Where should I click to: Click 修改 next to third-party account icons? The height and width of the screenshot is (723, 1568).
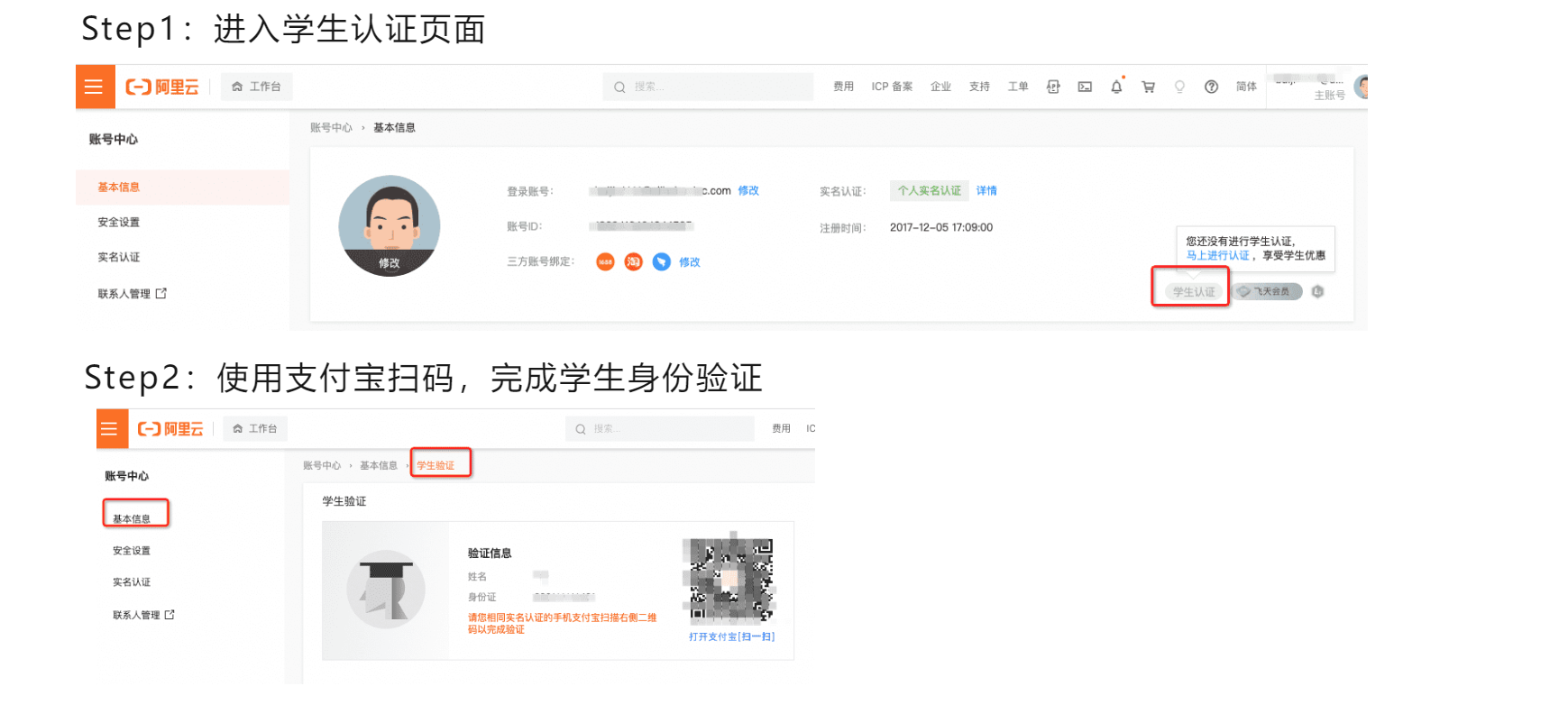point(690,262)
